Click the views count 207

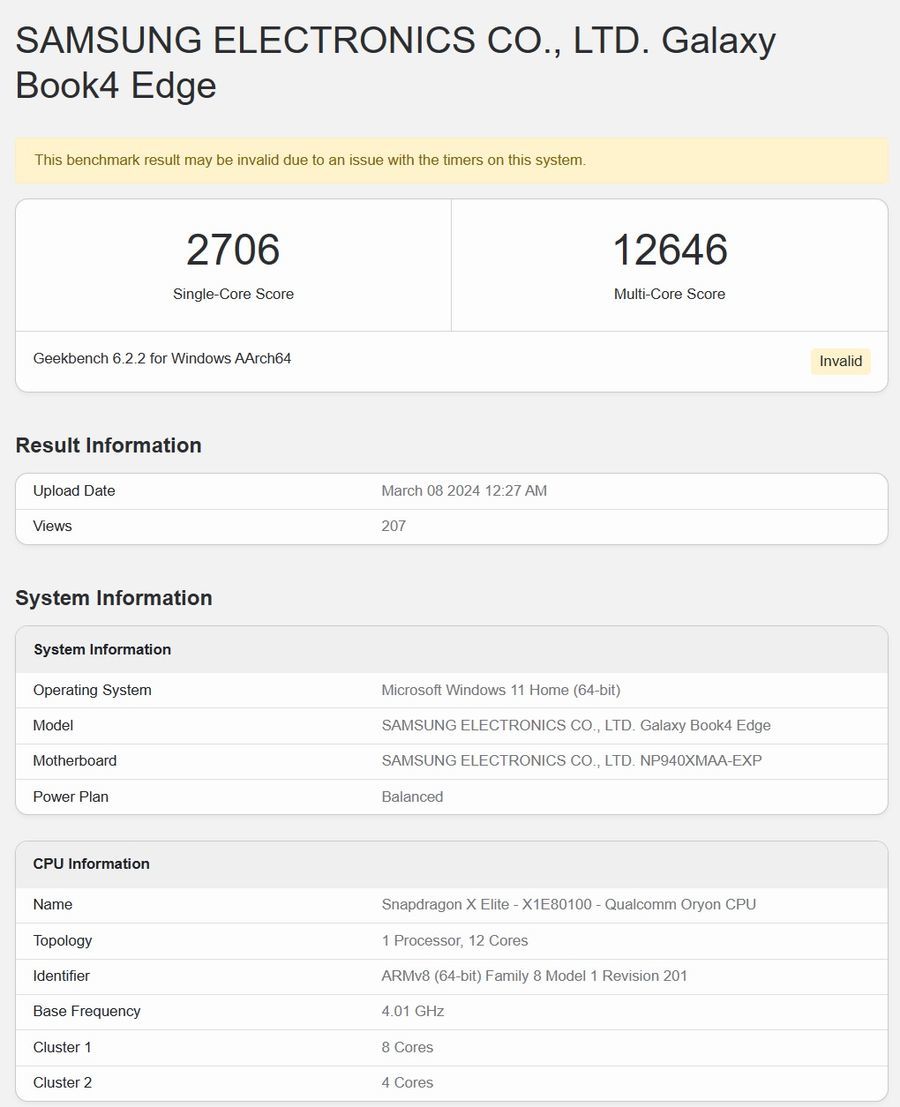click(x=393, y=526)
